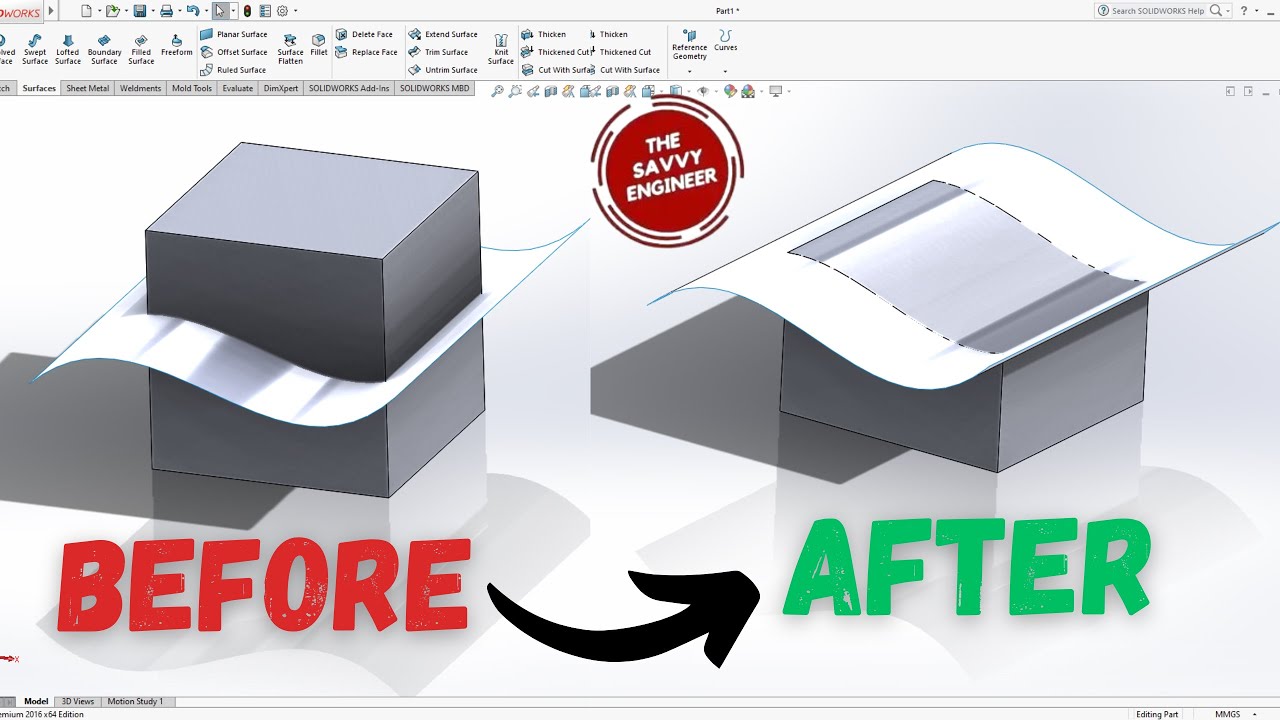The width and height of the screenshot is (1280, 720).
Task: Activate the Filled Surface tool
Action: [141, 49]
